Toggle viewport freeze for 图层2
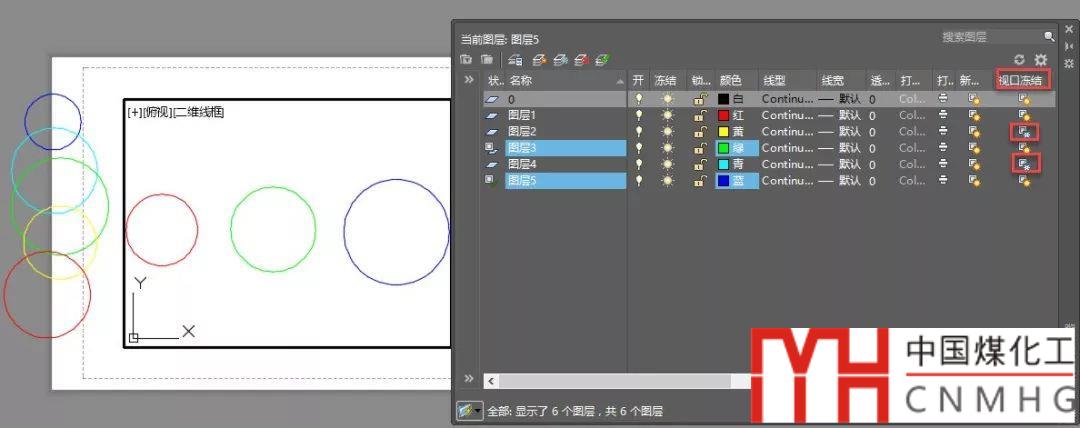Image resolution: width=1080 pixels, height=428 pixels. click(x=1025, y=132)
